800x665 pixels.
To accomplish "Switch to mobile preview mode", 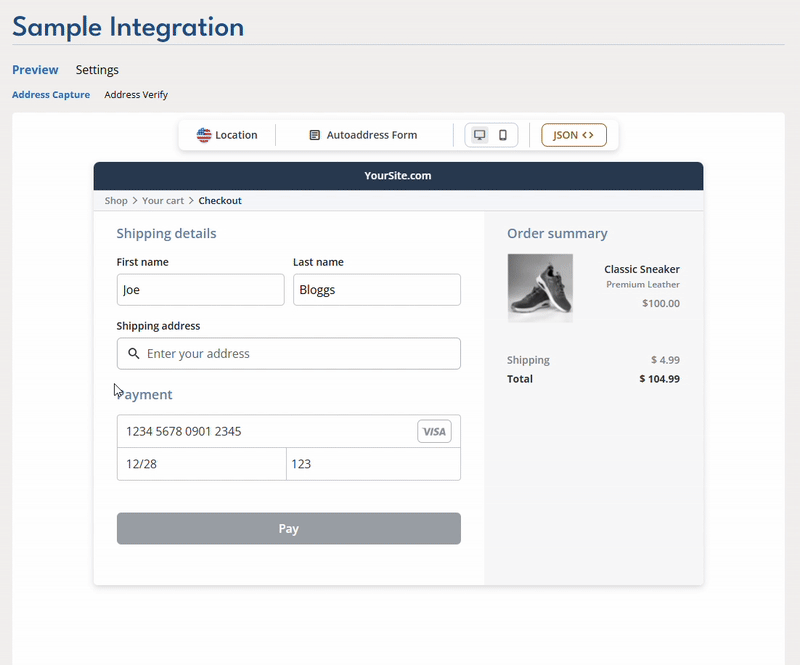I will (x=503, y=135).
